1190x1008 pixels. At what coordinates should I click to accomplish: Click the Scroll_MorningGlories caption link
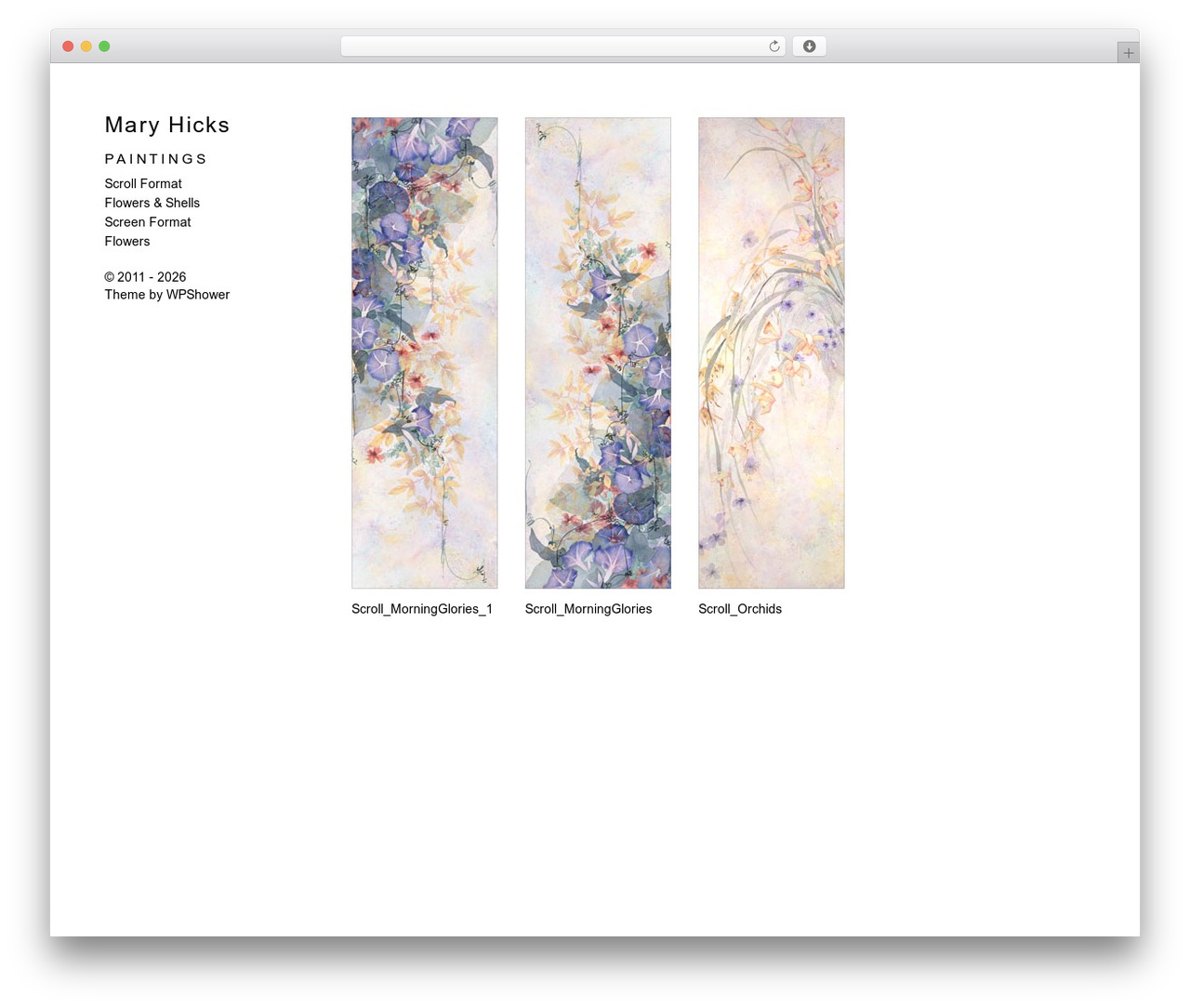coord(588,609)
